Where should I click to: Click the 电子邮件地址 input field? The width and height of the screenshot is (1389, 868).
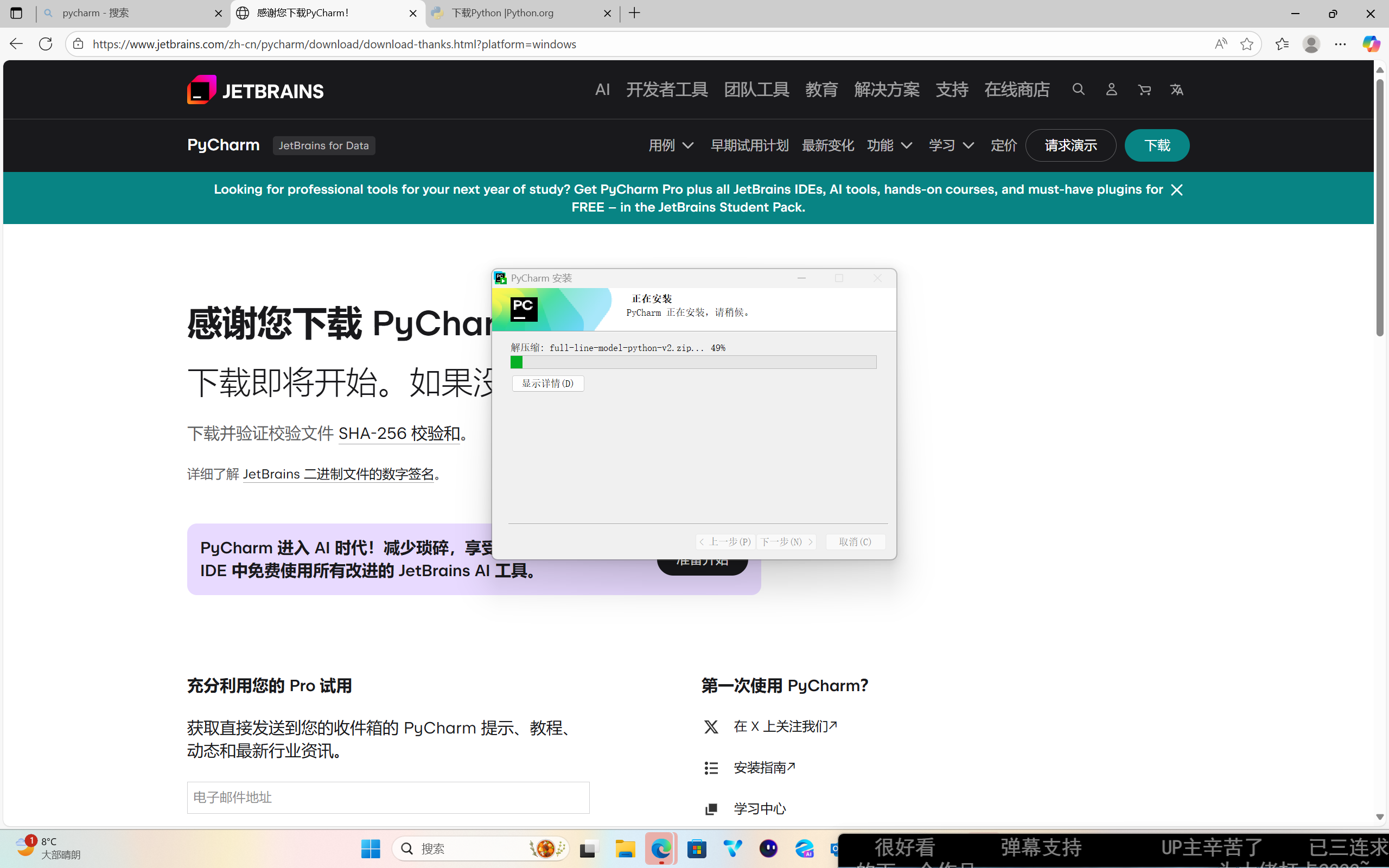point(387,797)
